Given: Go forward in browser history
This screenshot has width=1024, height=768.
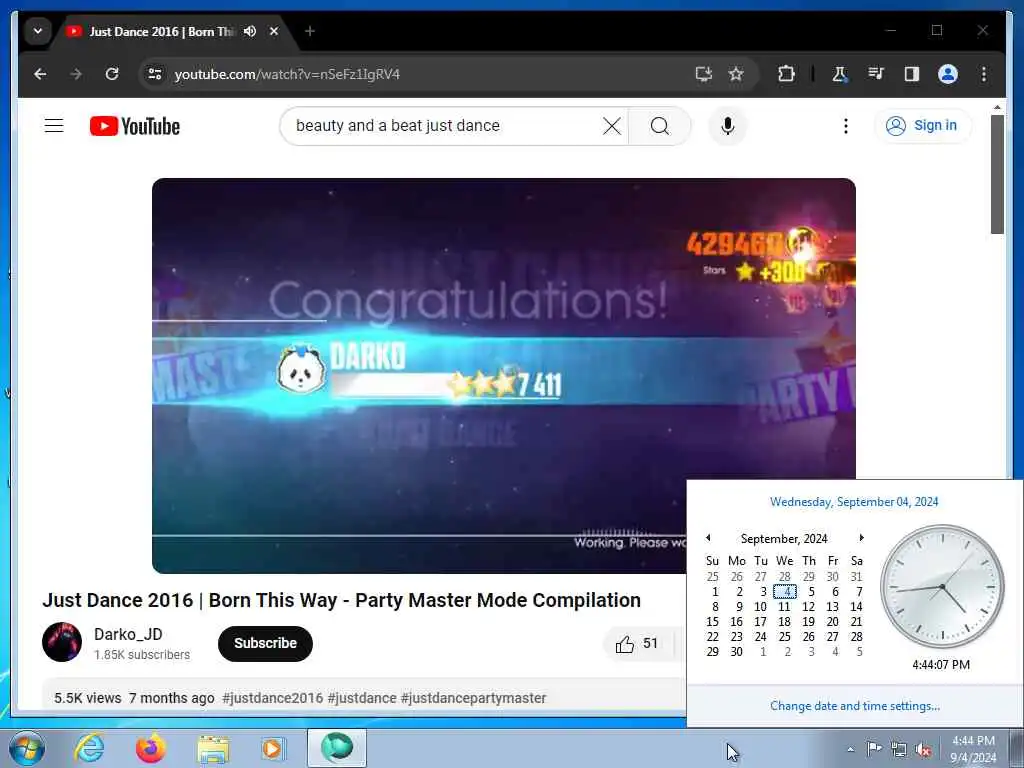Looking at the screenshot, I should [x=76, y=74].
